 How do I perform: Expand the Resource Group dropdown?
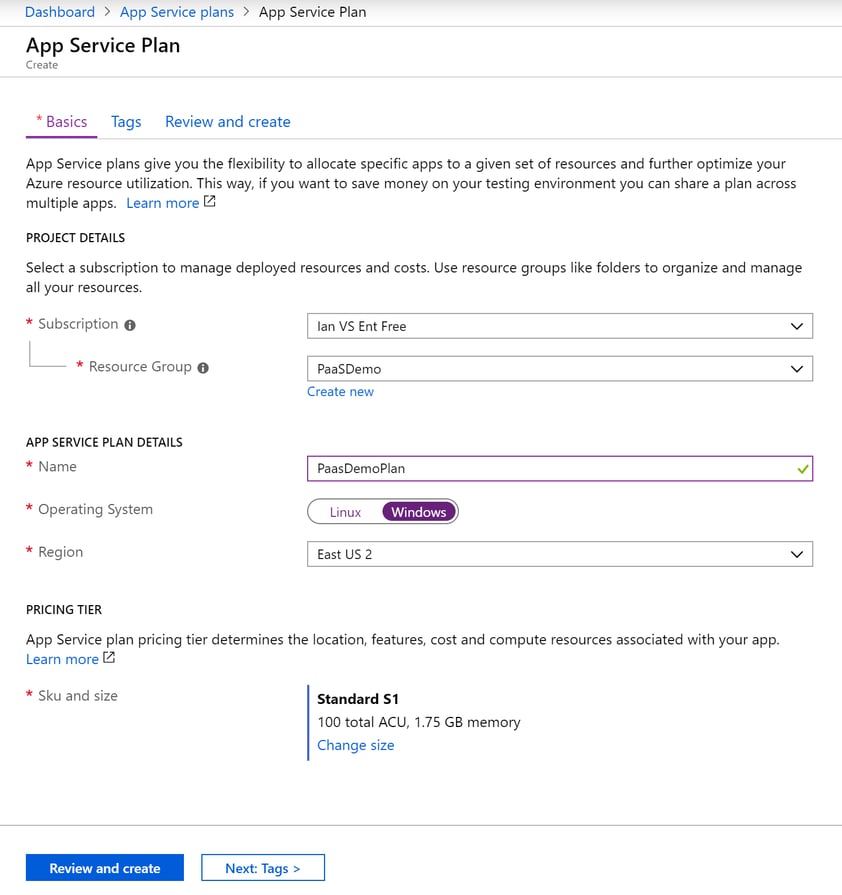click(559, 369)
